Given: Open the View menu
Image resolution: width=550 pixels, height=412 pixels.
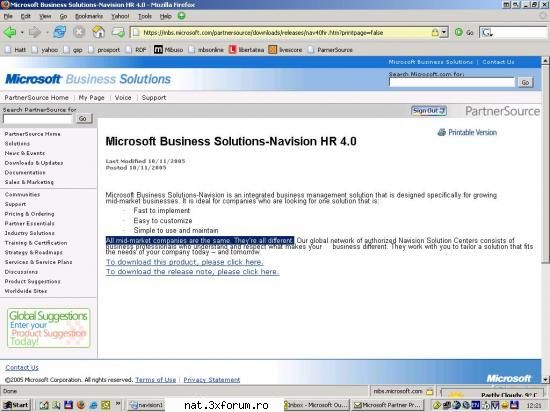Looking at the screenshot, I should pyautogui.click(x=45, y=16).
